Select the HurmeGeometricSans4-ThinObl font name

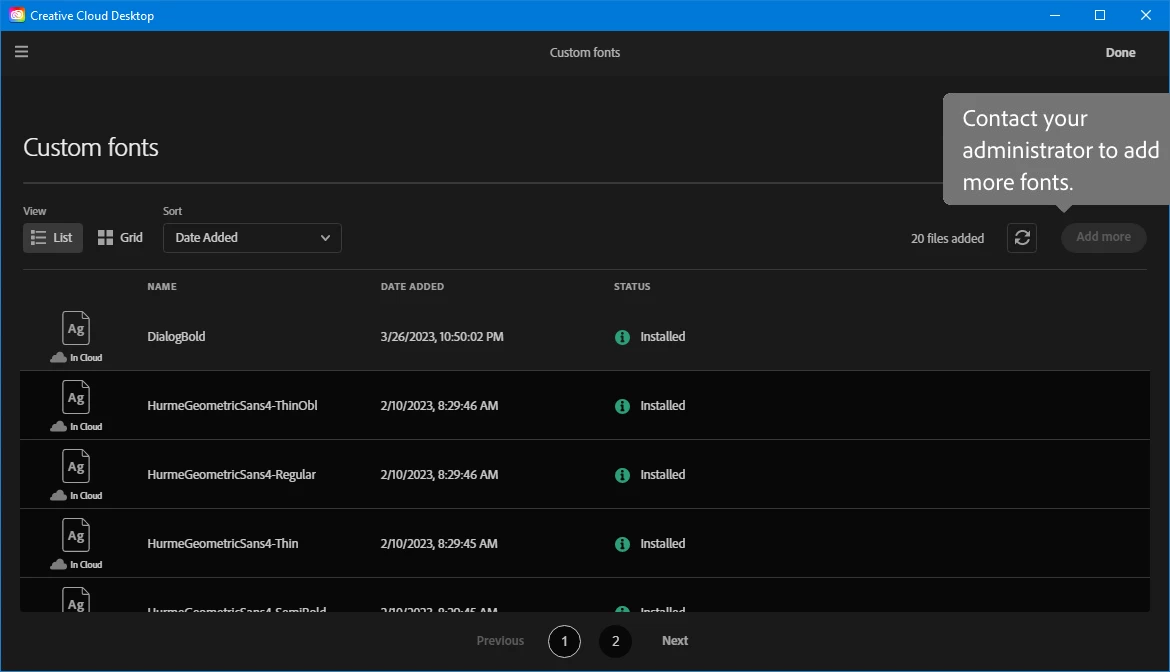[232, 406]
